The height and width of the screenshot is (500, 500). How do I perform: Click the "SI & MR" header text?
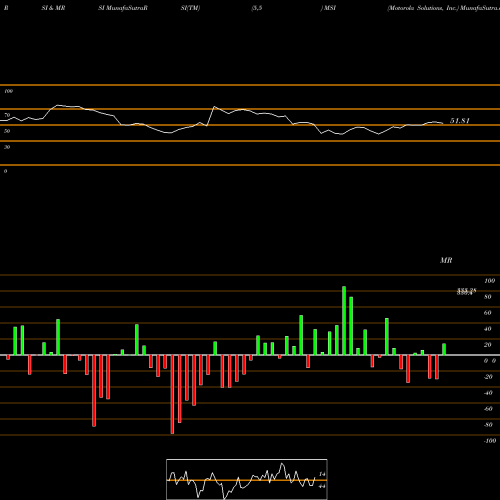tap(53, 8)
